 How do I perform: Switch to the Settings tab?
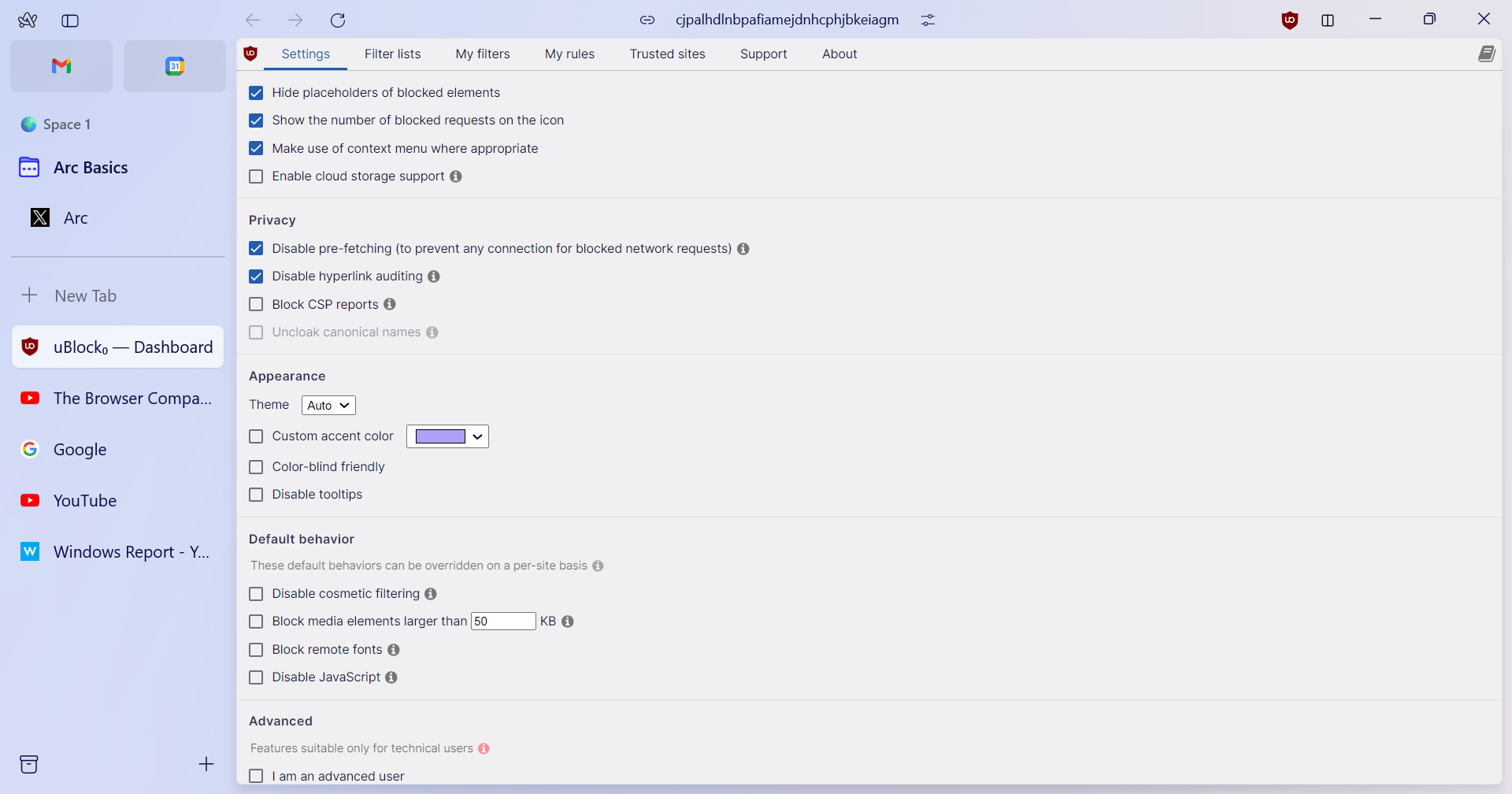306,54
